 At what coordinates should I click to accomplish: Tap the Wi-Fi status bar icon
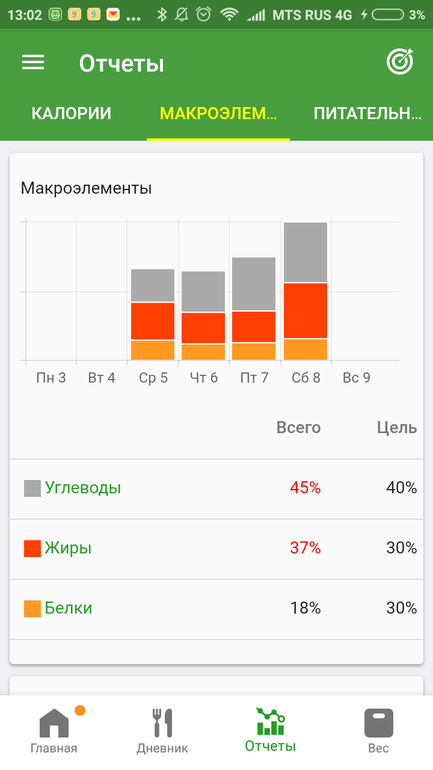click(229, 14)
